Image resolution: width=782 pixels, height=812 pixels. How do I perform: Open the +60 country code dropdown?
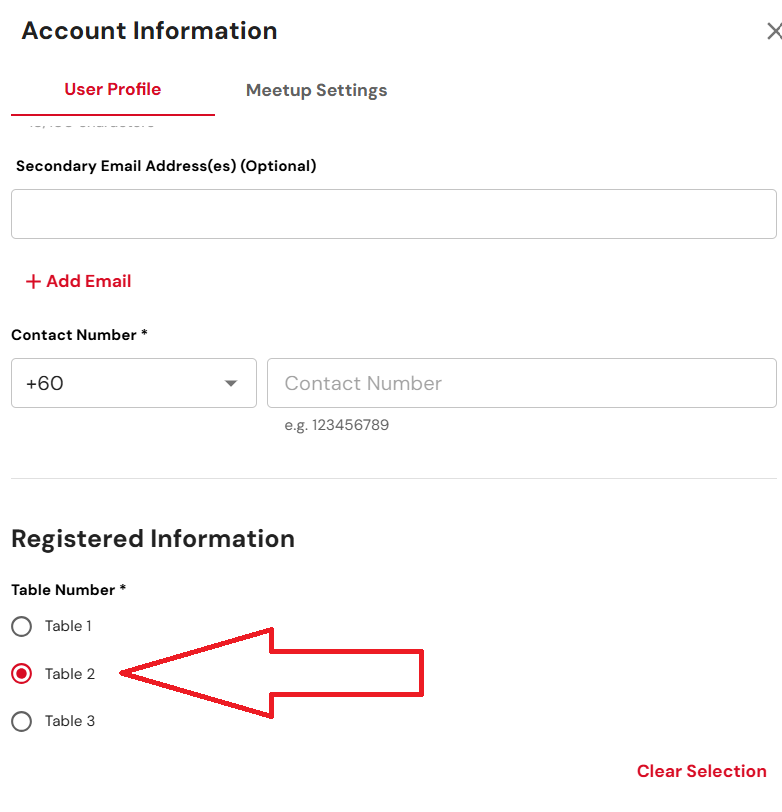133,384
